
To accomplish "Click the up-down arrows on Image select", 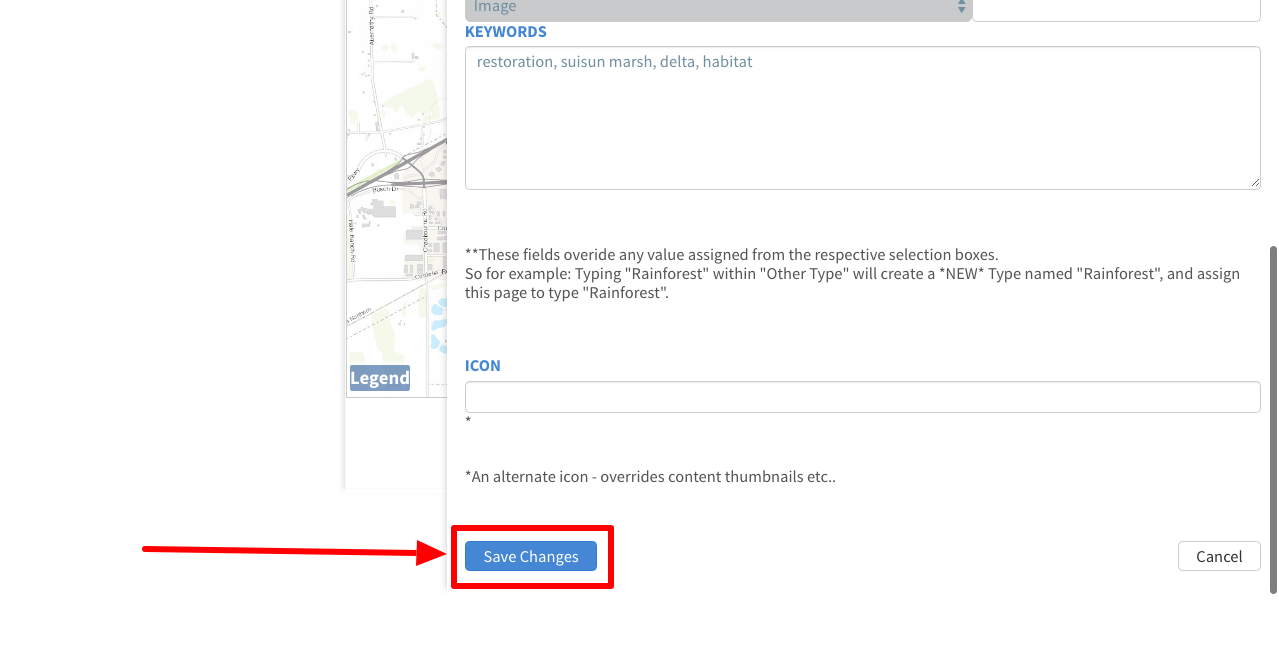I will point(961,8).
